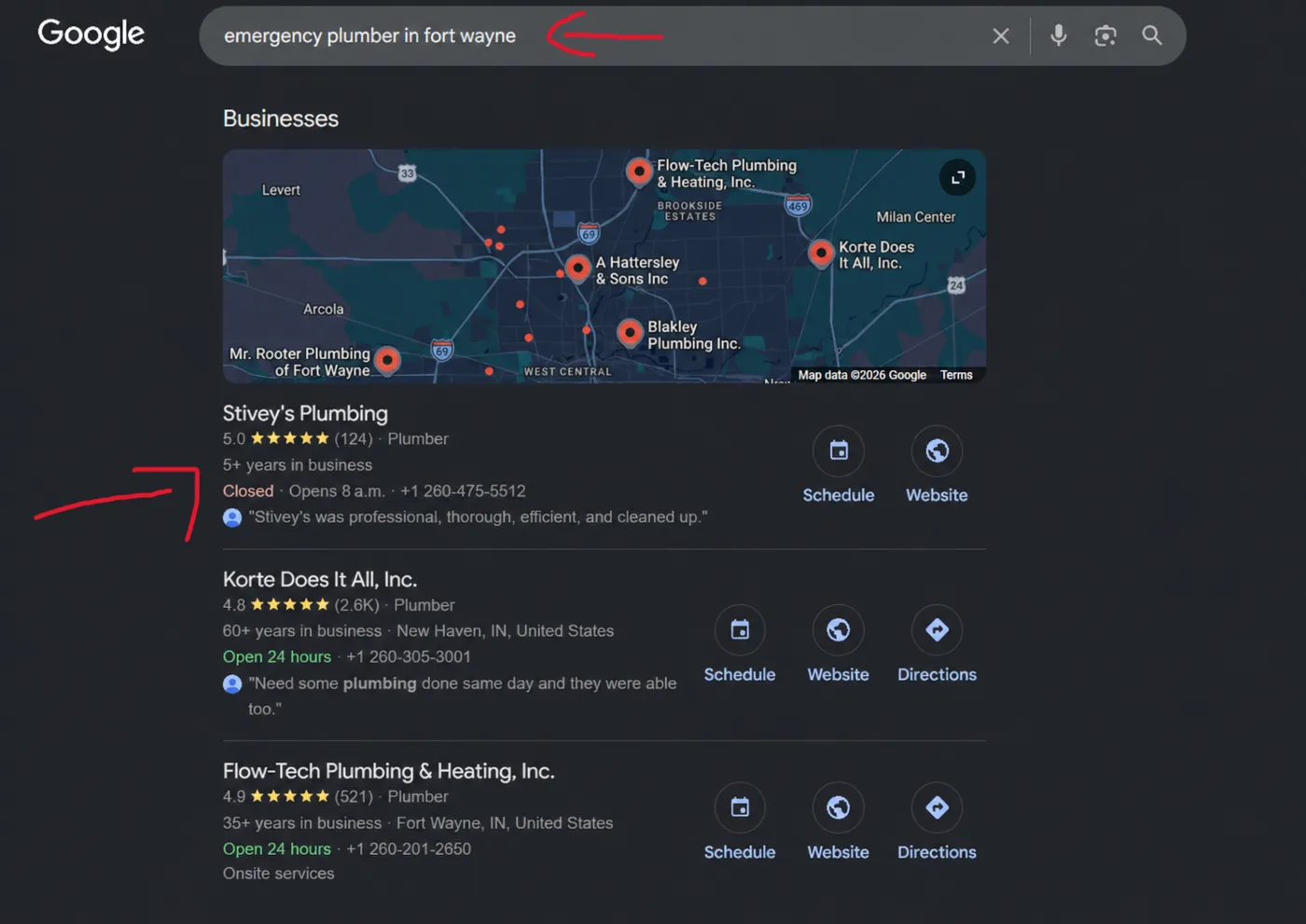
Task: Open the Flow-Tech Plumbing & Heating, Inc. listing title
Action: coord(388,771)
